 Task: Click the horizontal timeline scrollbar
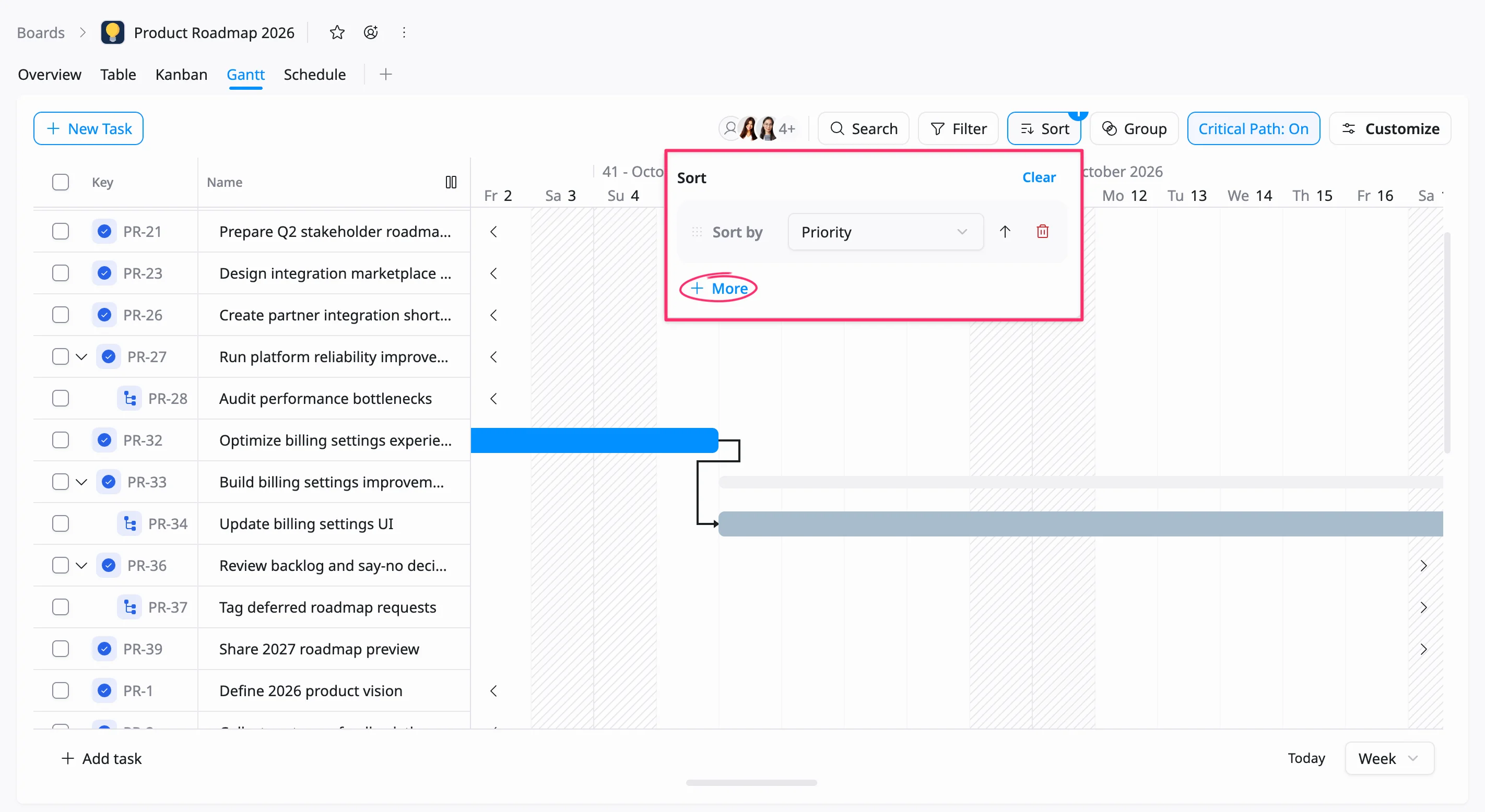pyautogui.click(x=751, y=783)
